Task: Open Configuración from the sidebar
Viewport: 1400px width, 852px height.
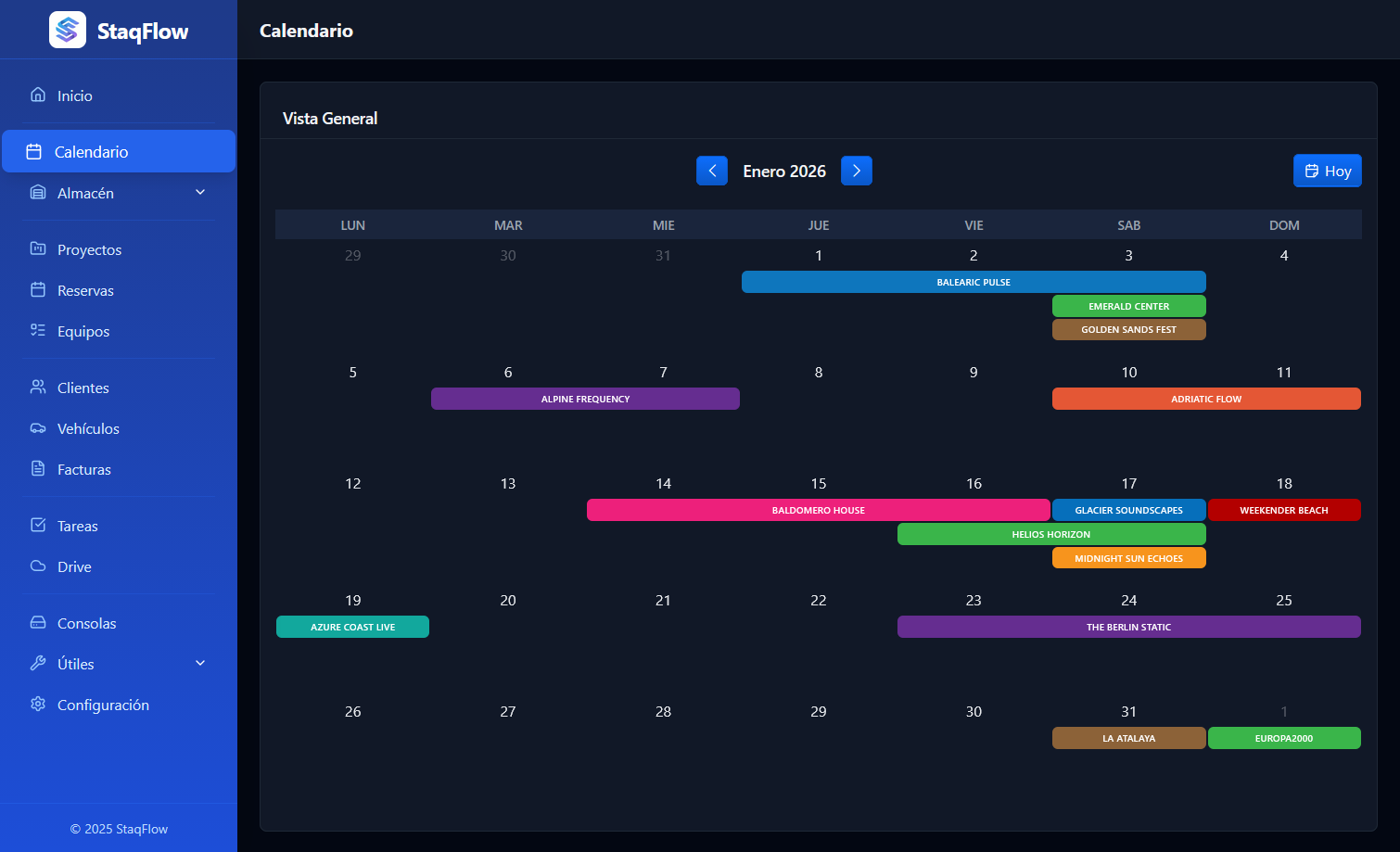Action: pyautogui.click(x=103, y=705)
